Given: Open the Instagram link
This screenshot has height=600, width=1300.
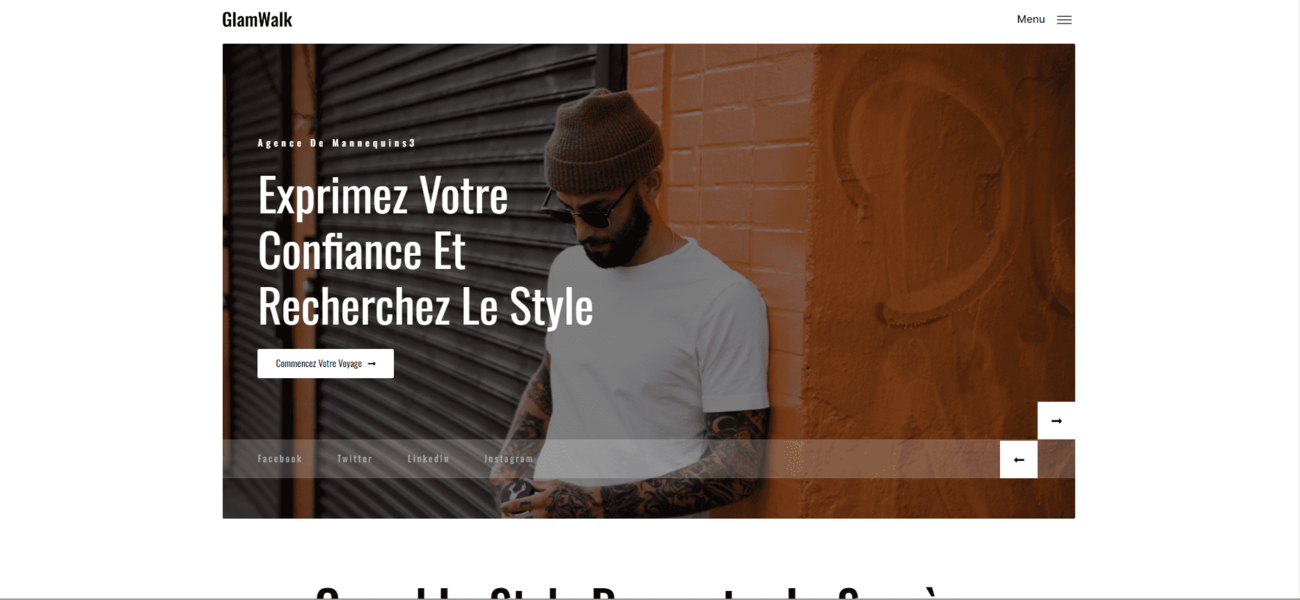Looking at the screenshot, I should (x=509, y=459).
